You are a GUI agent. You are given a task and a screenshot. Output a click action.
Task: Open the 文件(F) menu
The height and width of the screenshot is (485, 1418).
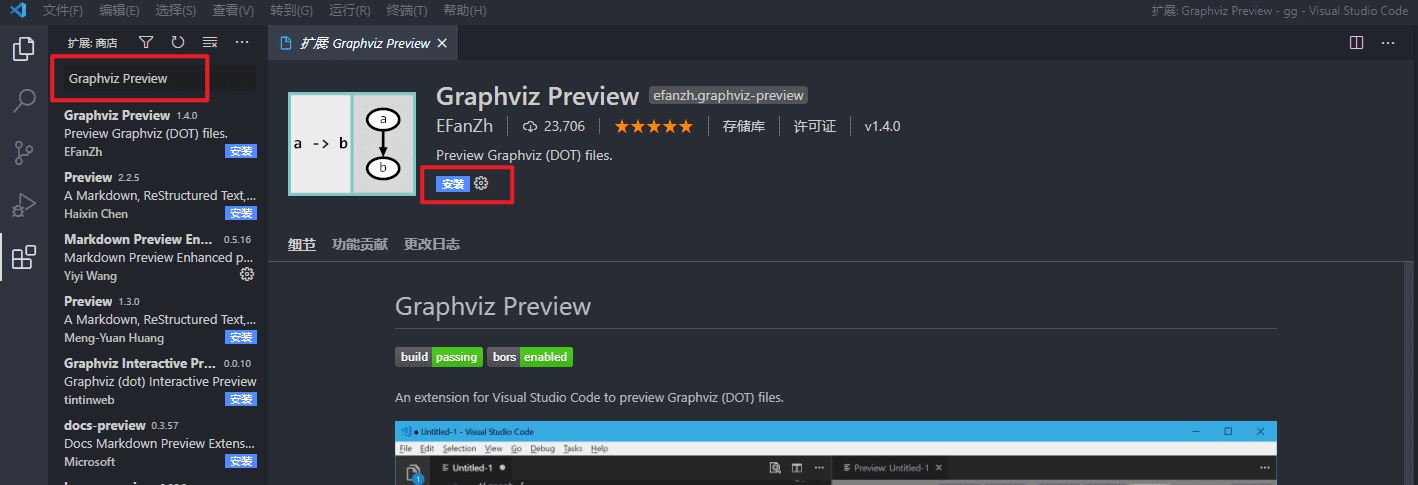(64, 11)
